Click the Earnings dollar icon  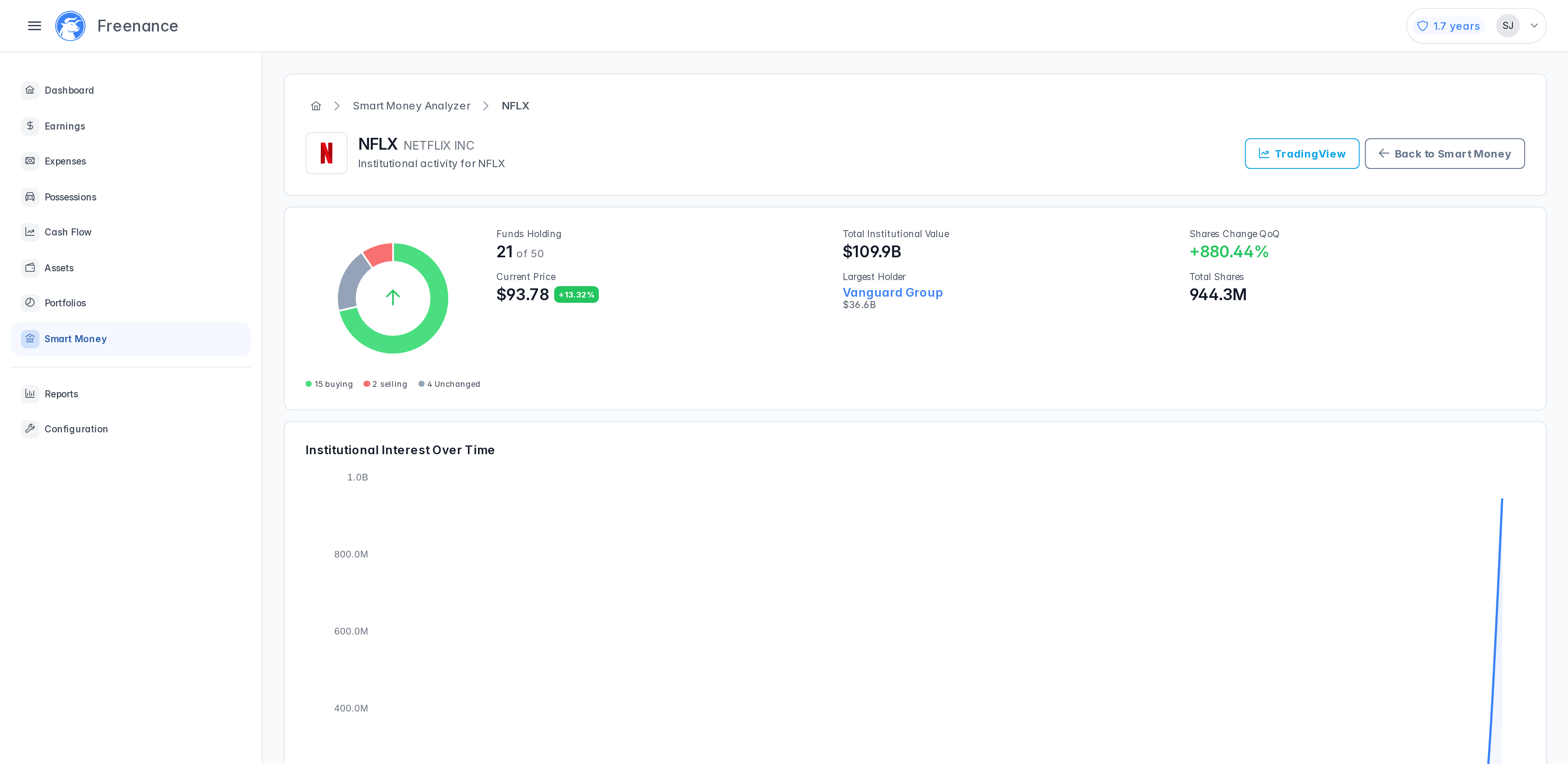[30, 126]
